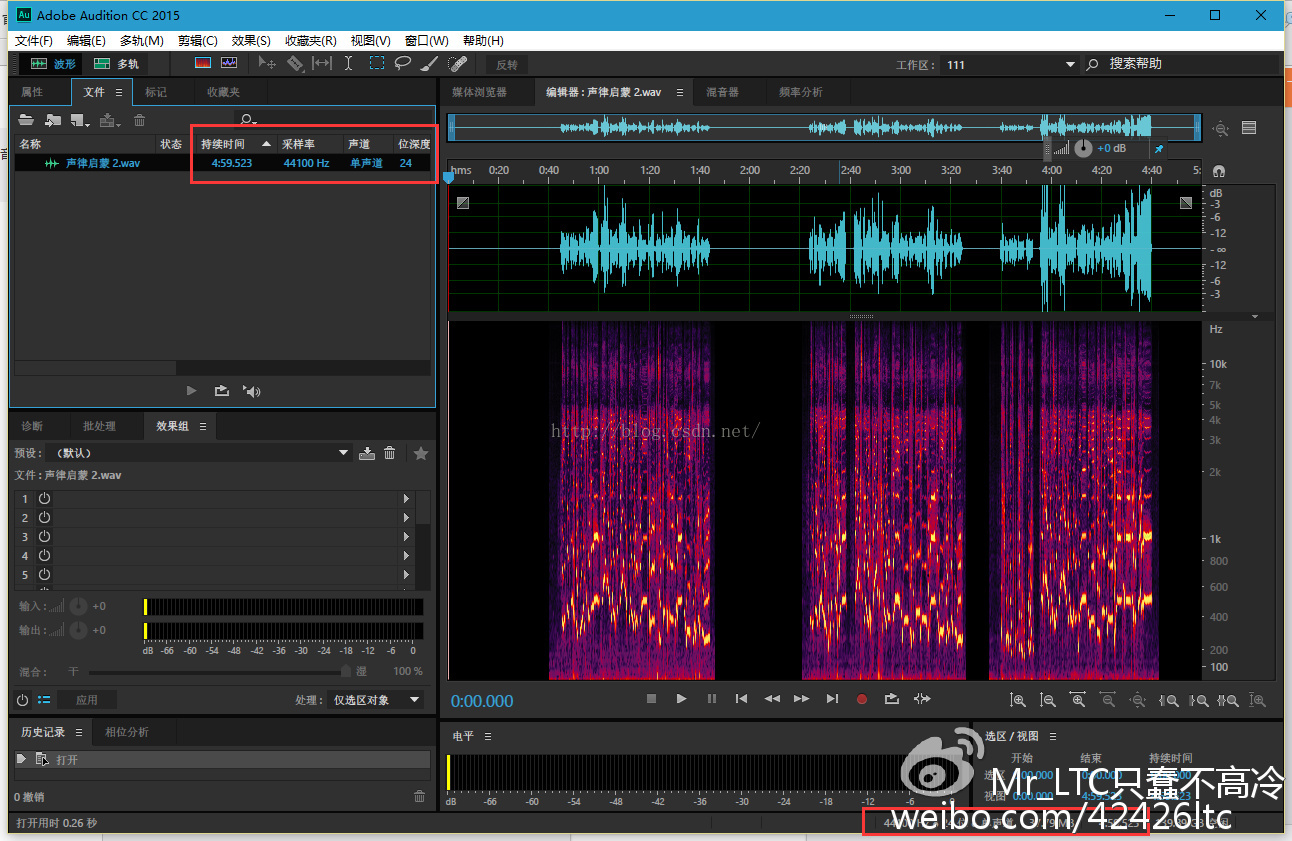Click the Import File icon
The image size is (1292, 841).
[53, 120]
